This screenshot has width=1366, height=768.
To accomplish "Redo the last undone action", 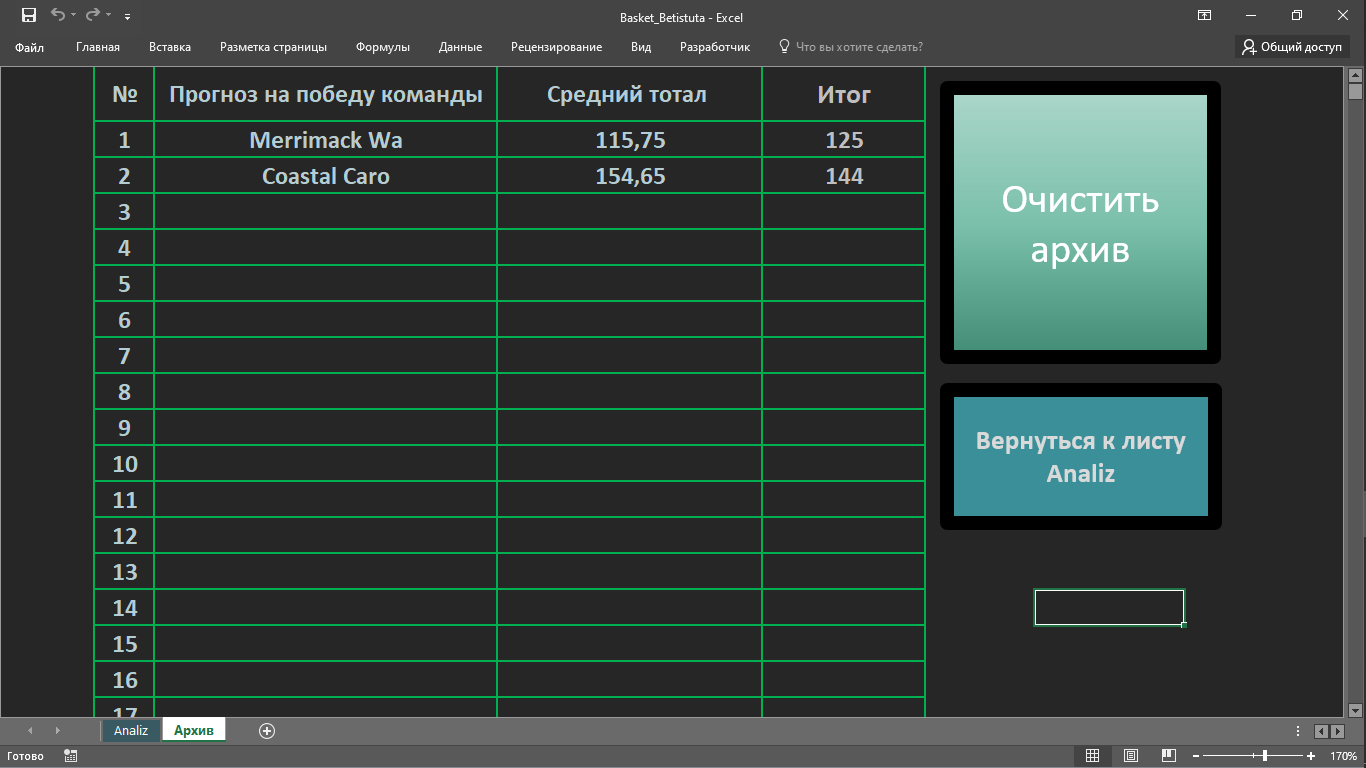I will click(x=93, y=15).
